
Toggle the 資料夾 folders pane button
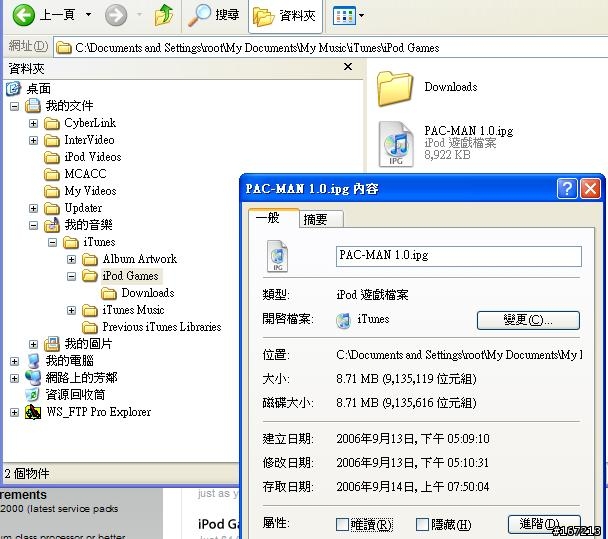click(x=285, y=16)
